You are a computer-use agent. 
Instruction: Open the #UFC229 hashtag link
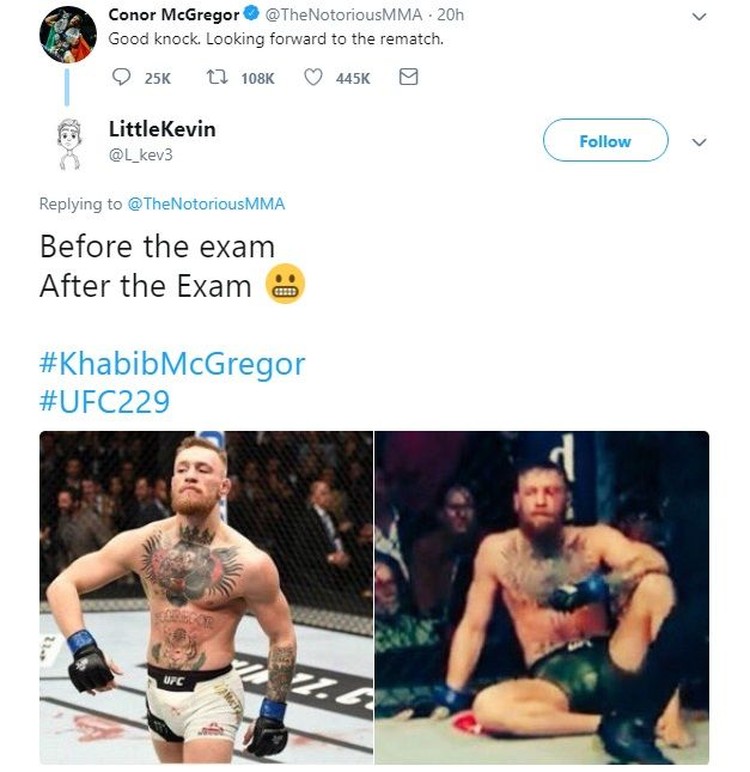(105, 401)
